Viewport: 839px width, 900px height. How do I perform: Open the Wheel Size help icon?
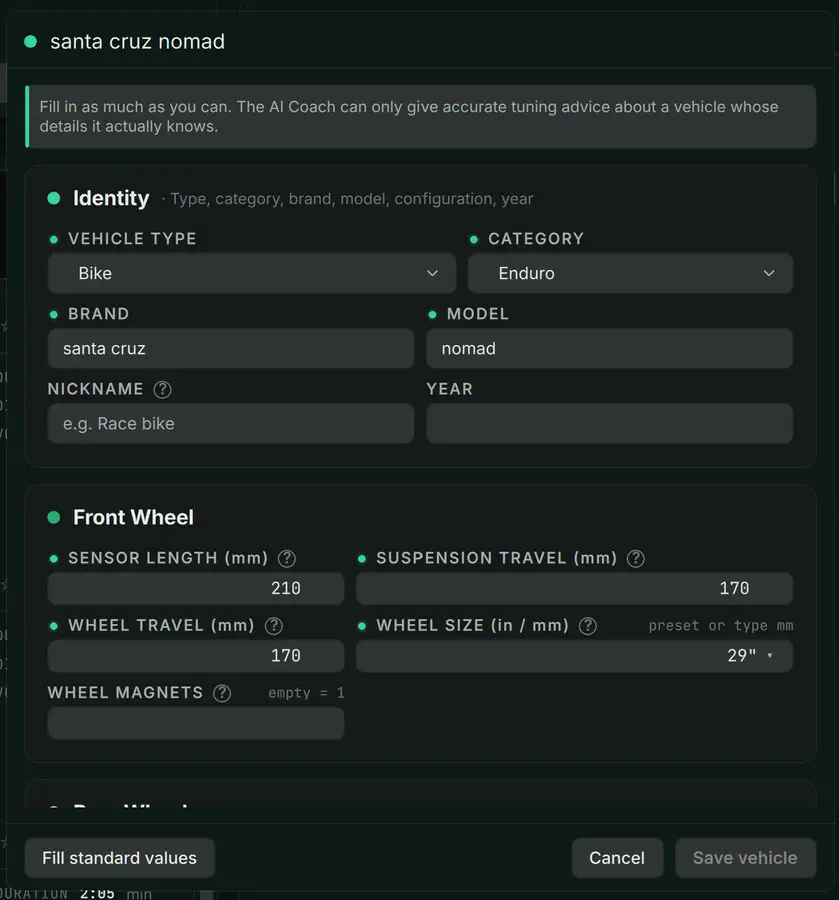point(588,626)
